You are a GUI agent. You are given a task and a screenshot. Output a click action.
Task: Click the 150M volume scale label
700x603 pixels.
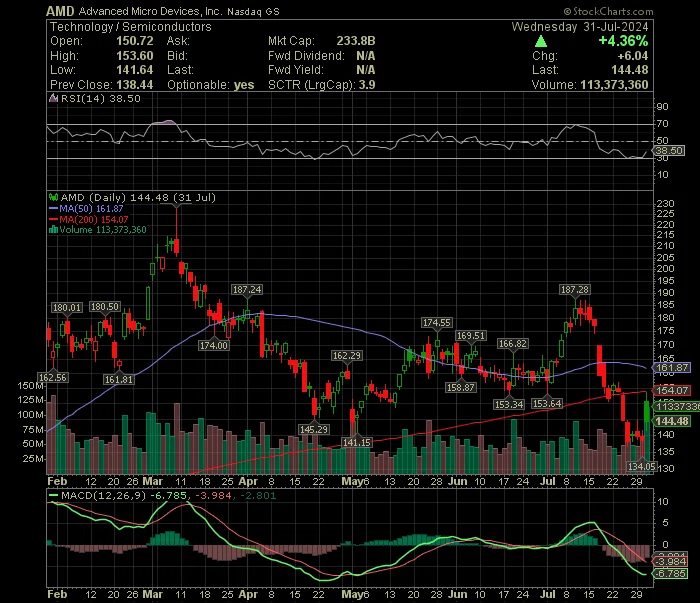point(31,386)
